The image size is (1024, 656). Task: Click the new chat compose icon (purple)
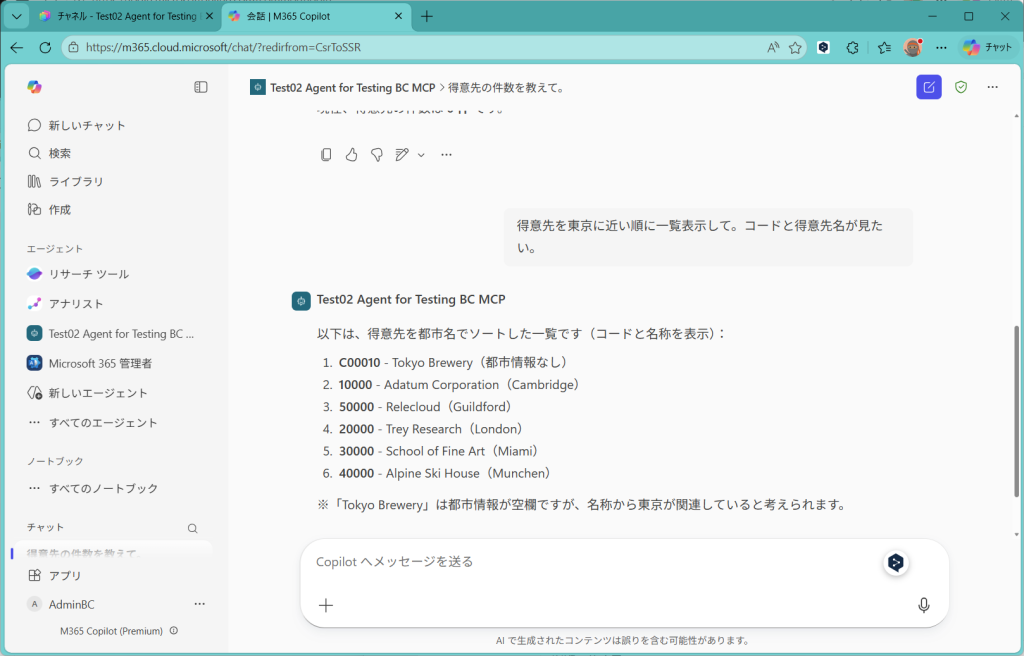pos(929,87)
